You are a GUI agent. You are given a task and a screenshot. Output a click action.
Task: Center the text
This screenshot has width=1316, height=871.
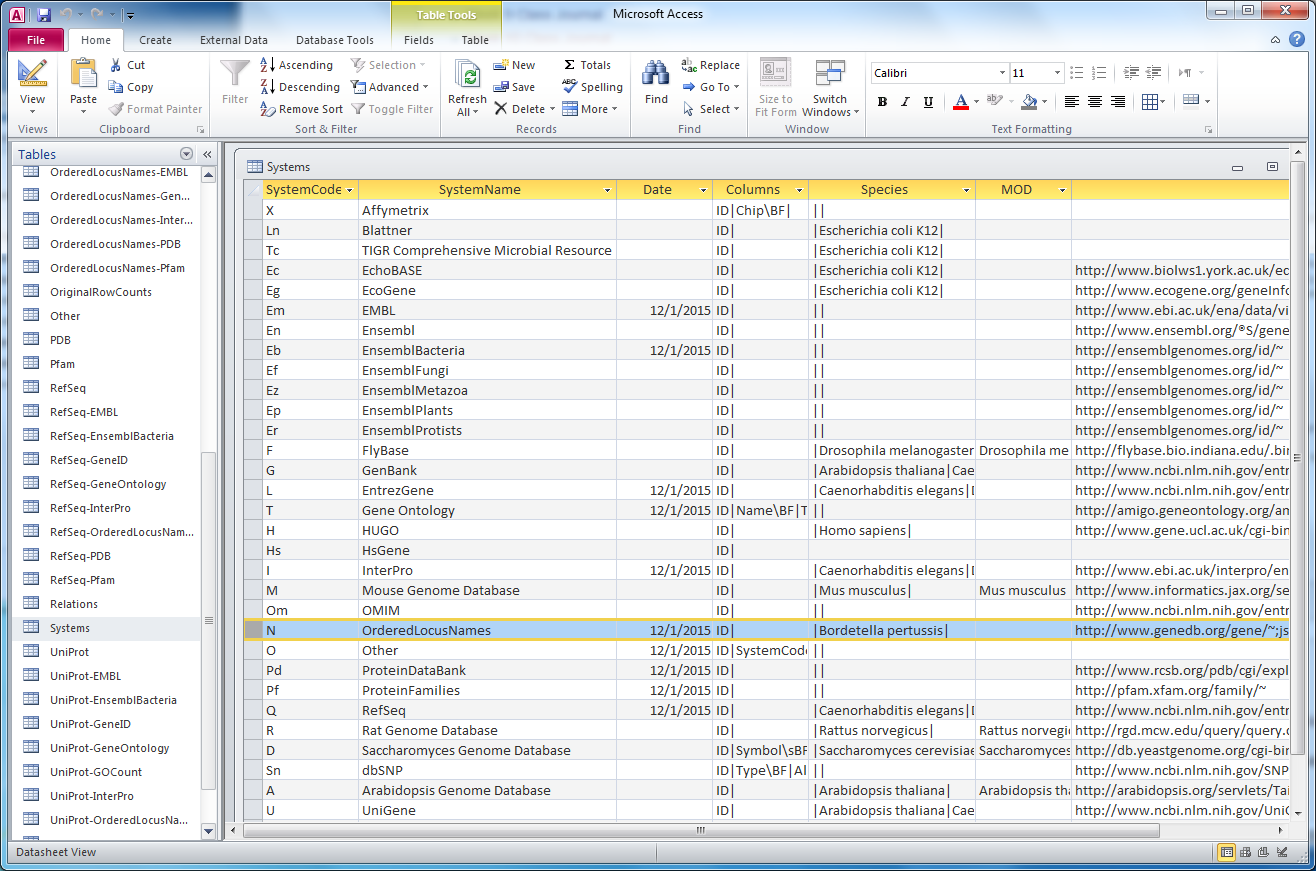(x=1095, y=101)
